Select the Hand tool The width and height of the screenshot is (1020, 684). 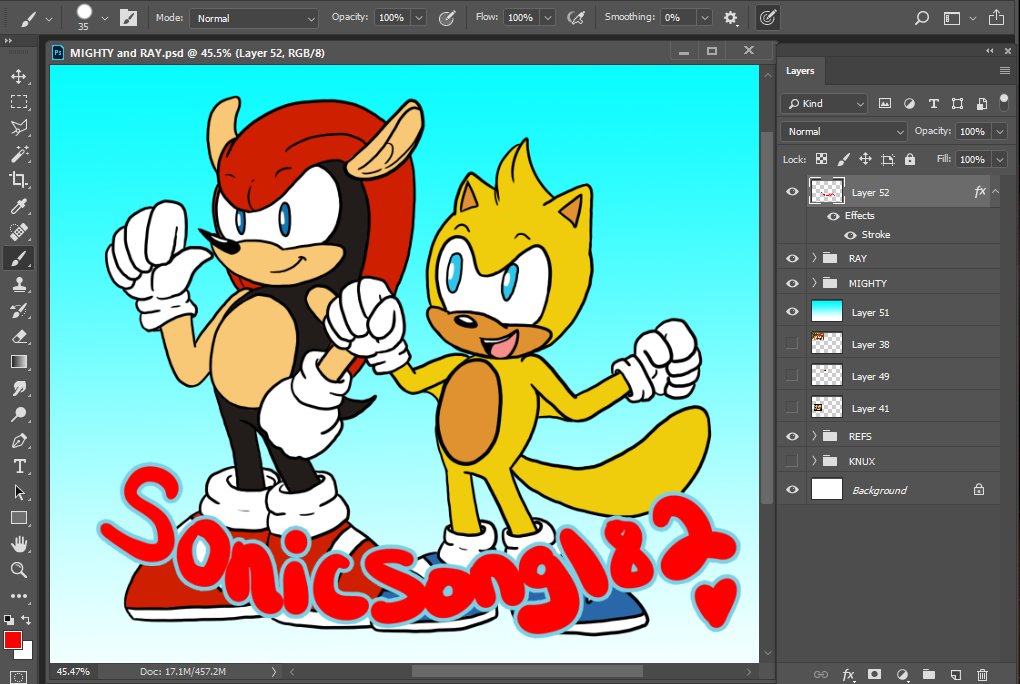click(19, 544)
